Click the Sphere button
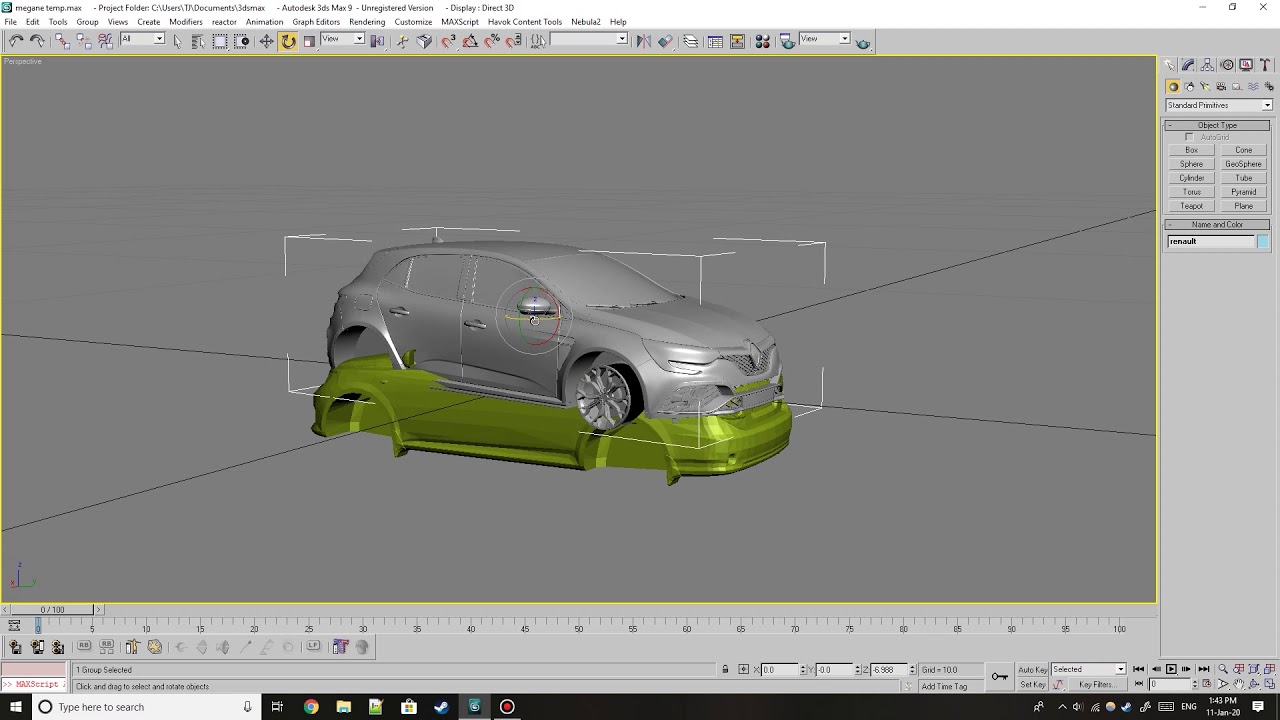 [x=1191, y=164]
